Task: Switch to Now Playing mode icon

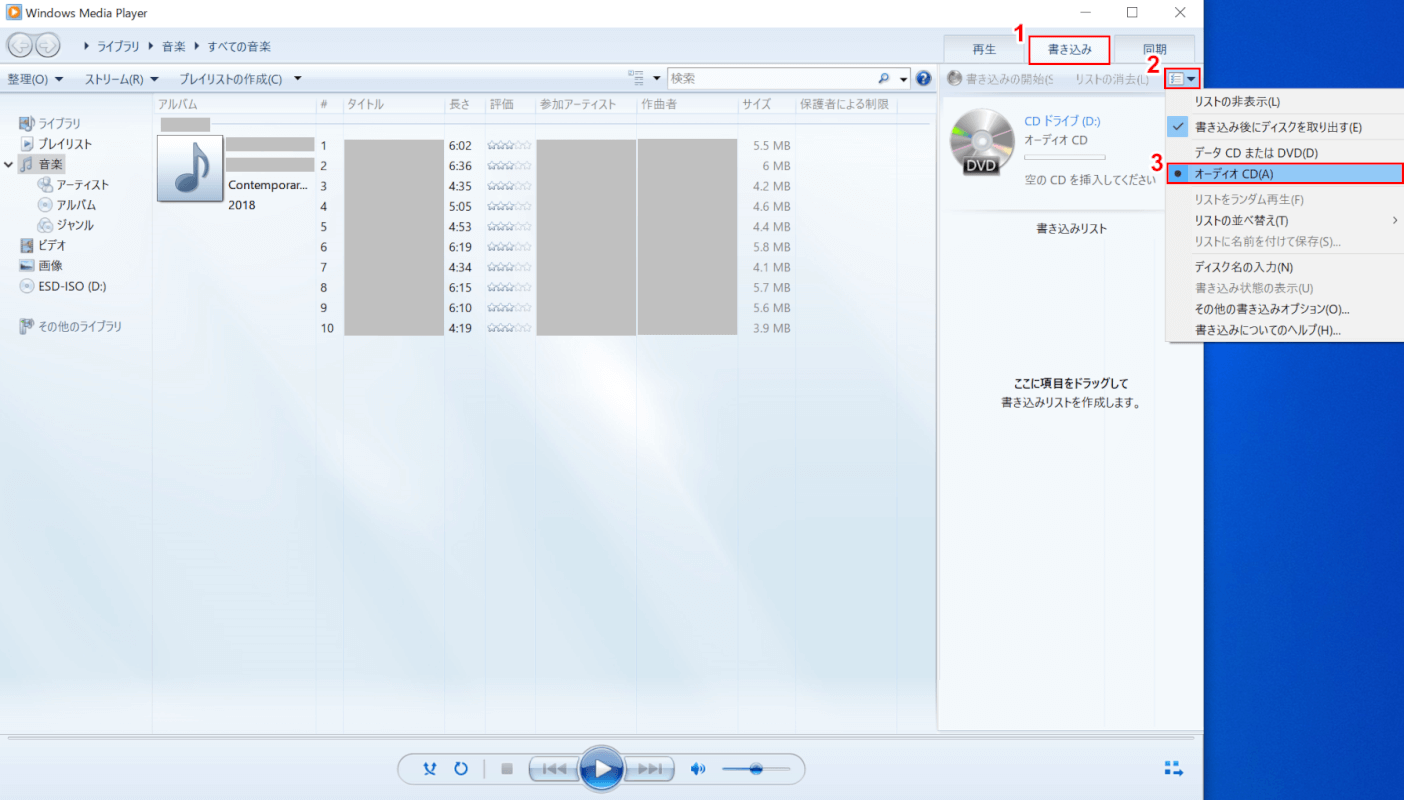Action: [x=1174, y=768]
